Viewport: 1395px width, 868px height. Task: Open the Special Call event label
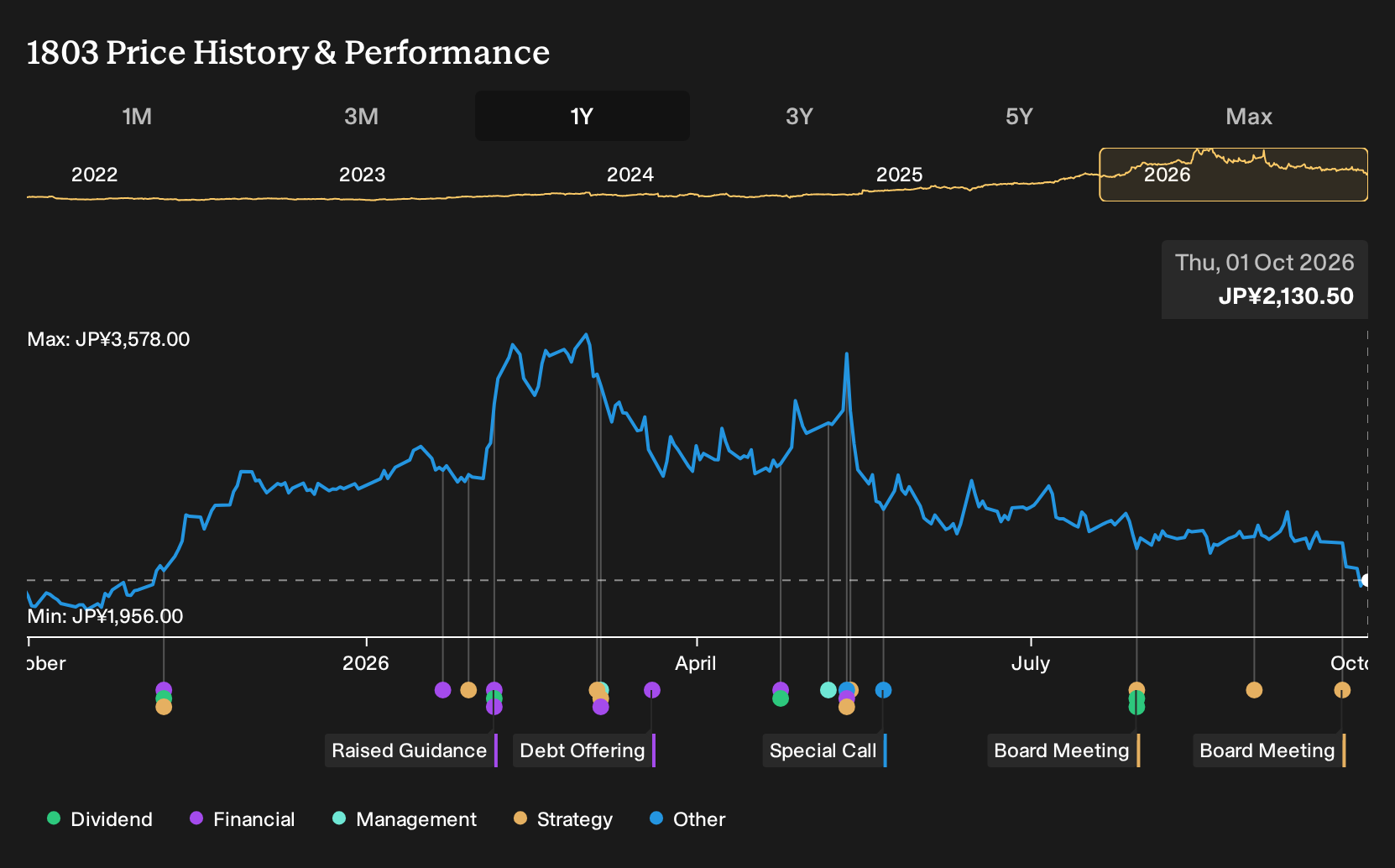pos(824,750)
